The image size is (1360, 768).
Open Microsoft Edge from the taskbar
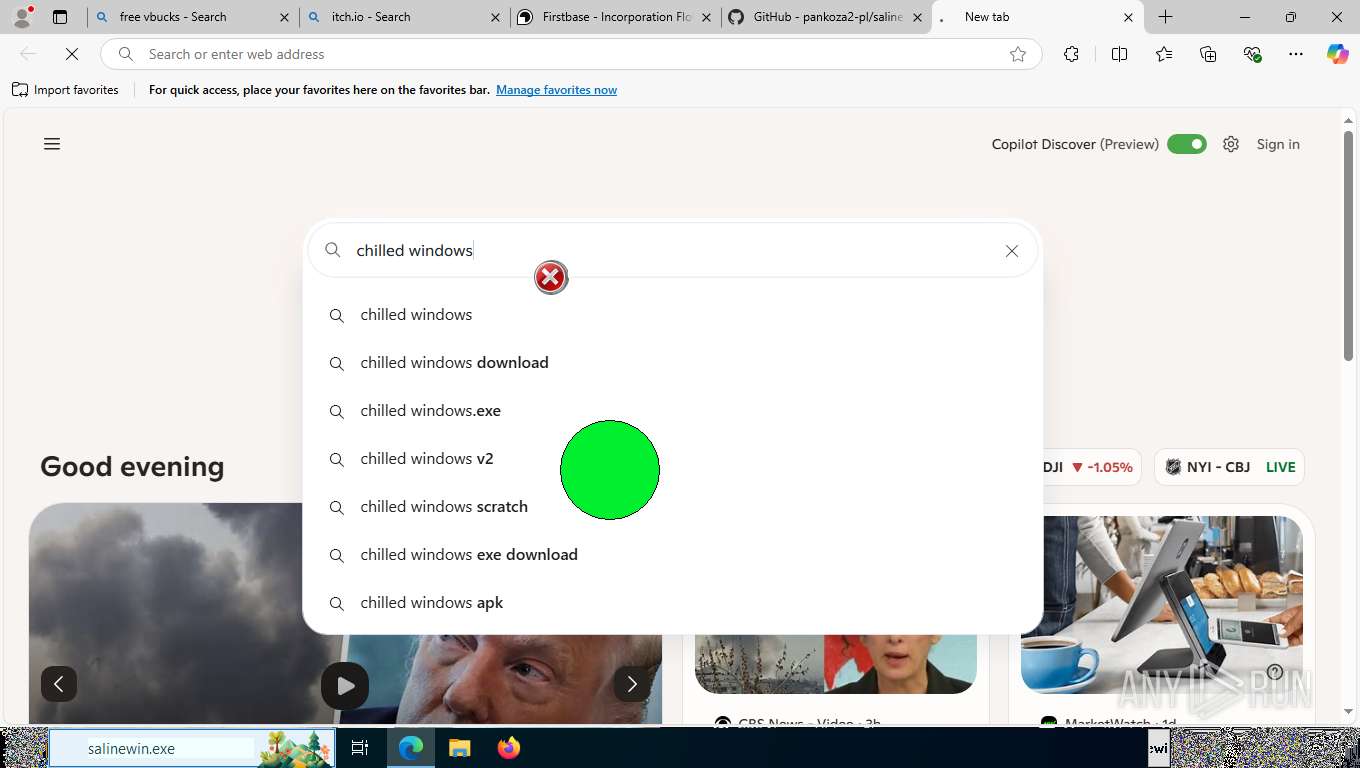point(411,748)
